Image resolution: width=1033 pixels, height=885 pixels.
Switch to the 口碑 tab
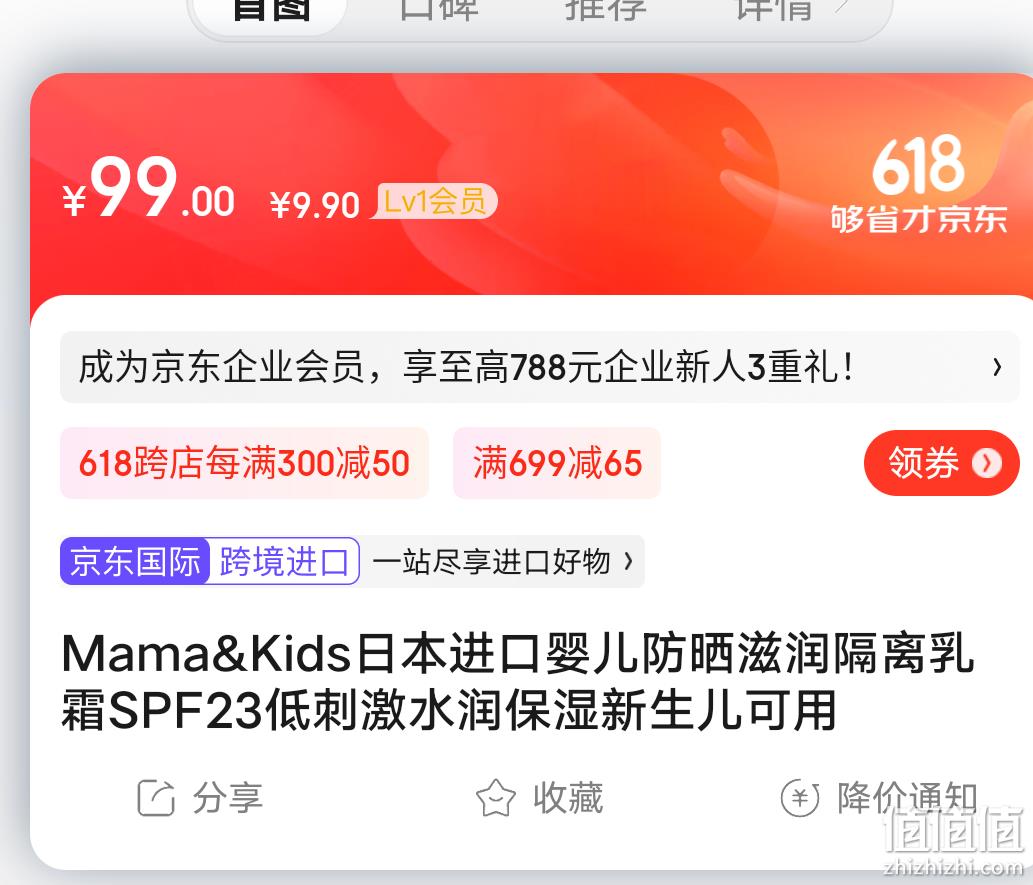[439, 10]
